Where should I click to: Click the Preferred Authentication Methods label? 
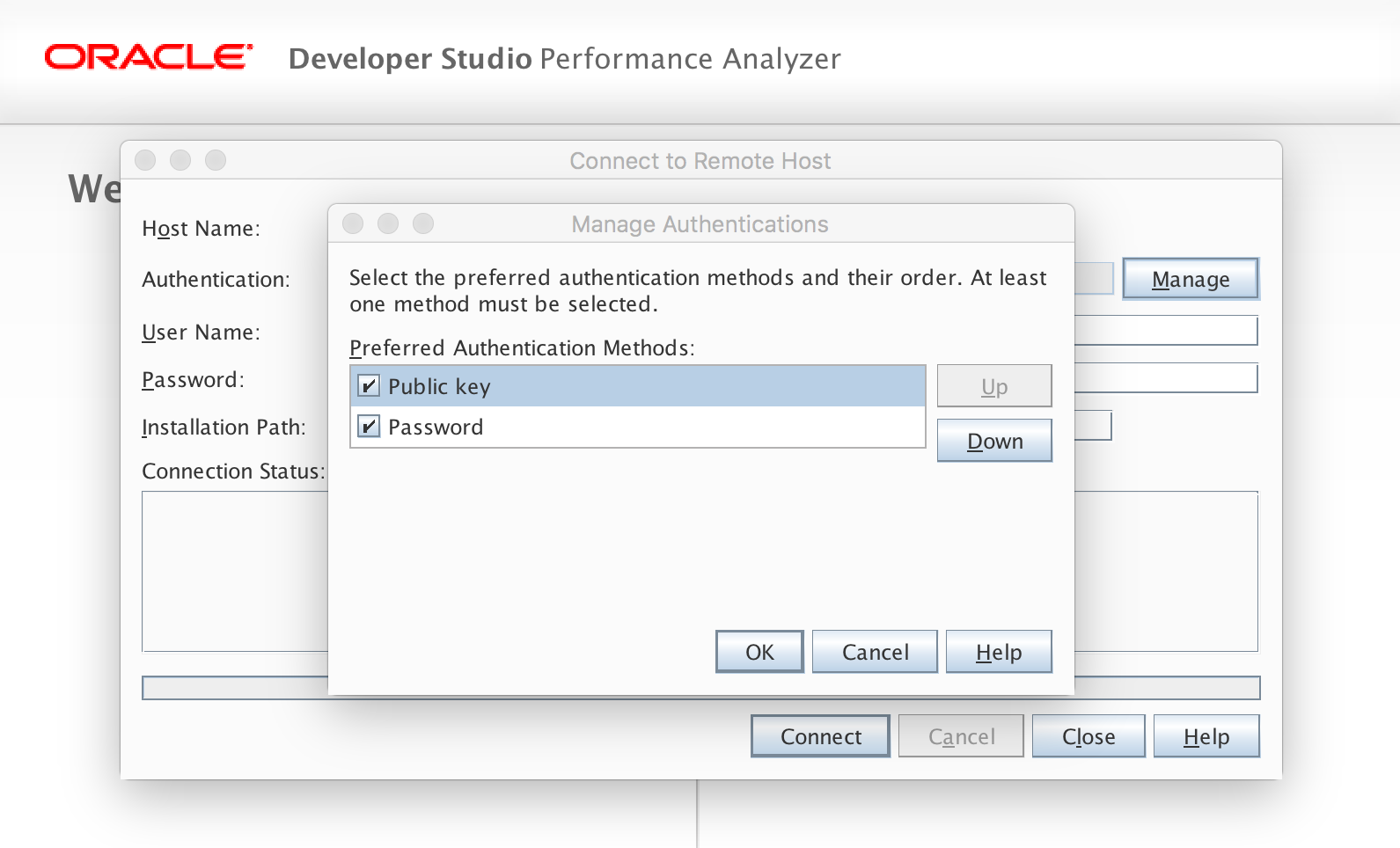(522, 348)
